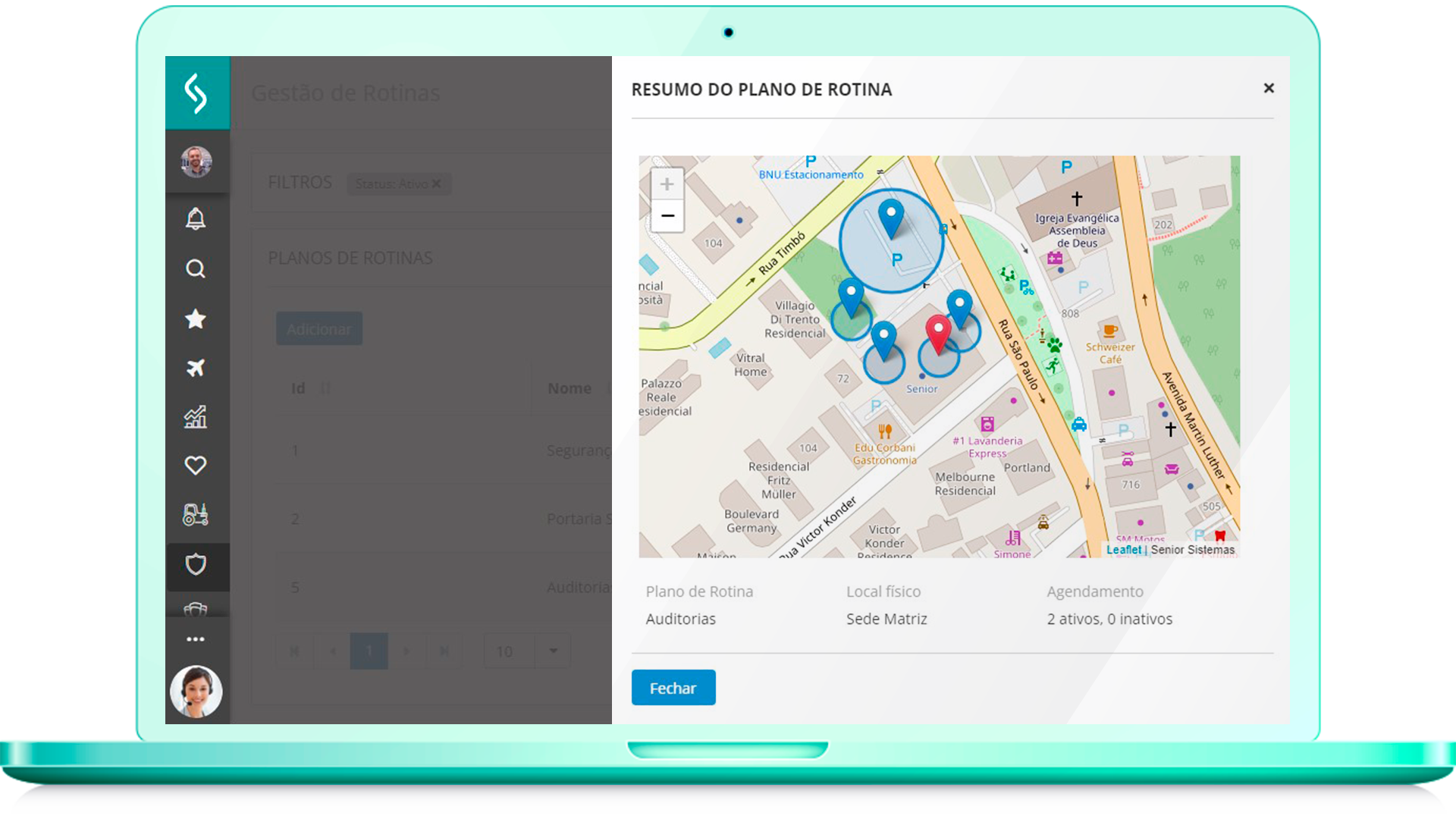This screenshot has height=819, width=1456.
Task: Click the three dots more menu
Action: 196,639
